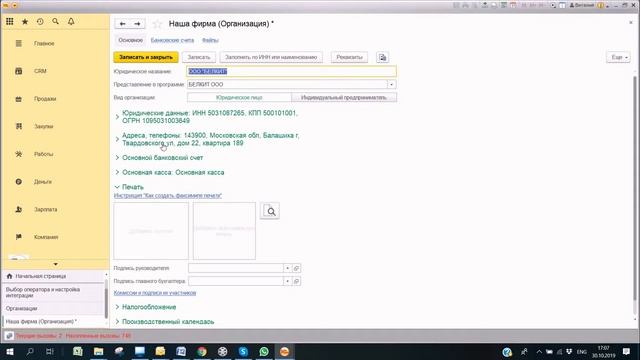640x360 pixels.
Task: Open the Компания section
Action: pyautogui.click(x=46, y=237)
